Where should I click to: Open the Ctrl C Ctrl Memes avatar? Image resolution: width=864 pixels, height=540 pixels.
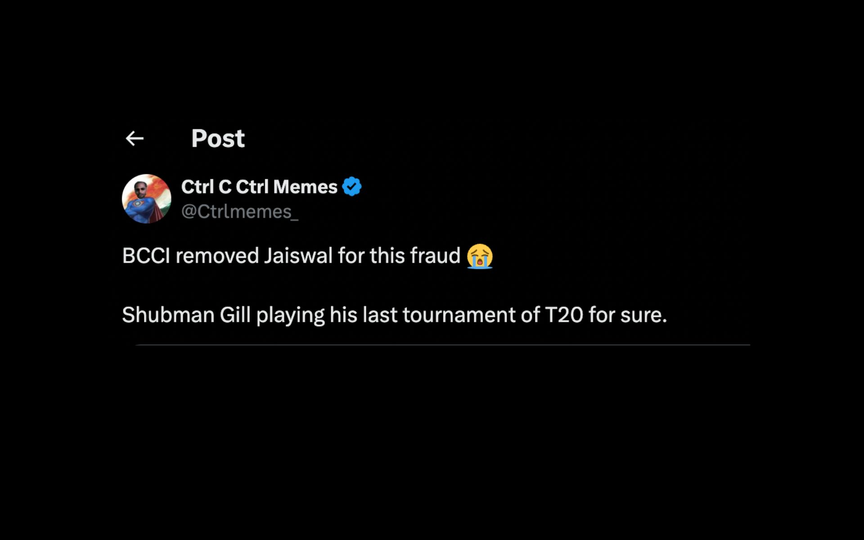pyautogui.click(x=147, y=199)
